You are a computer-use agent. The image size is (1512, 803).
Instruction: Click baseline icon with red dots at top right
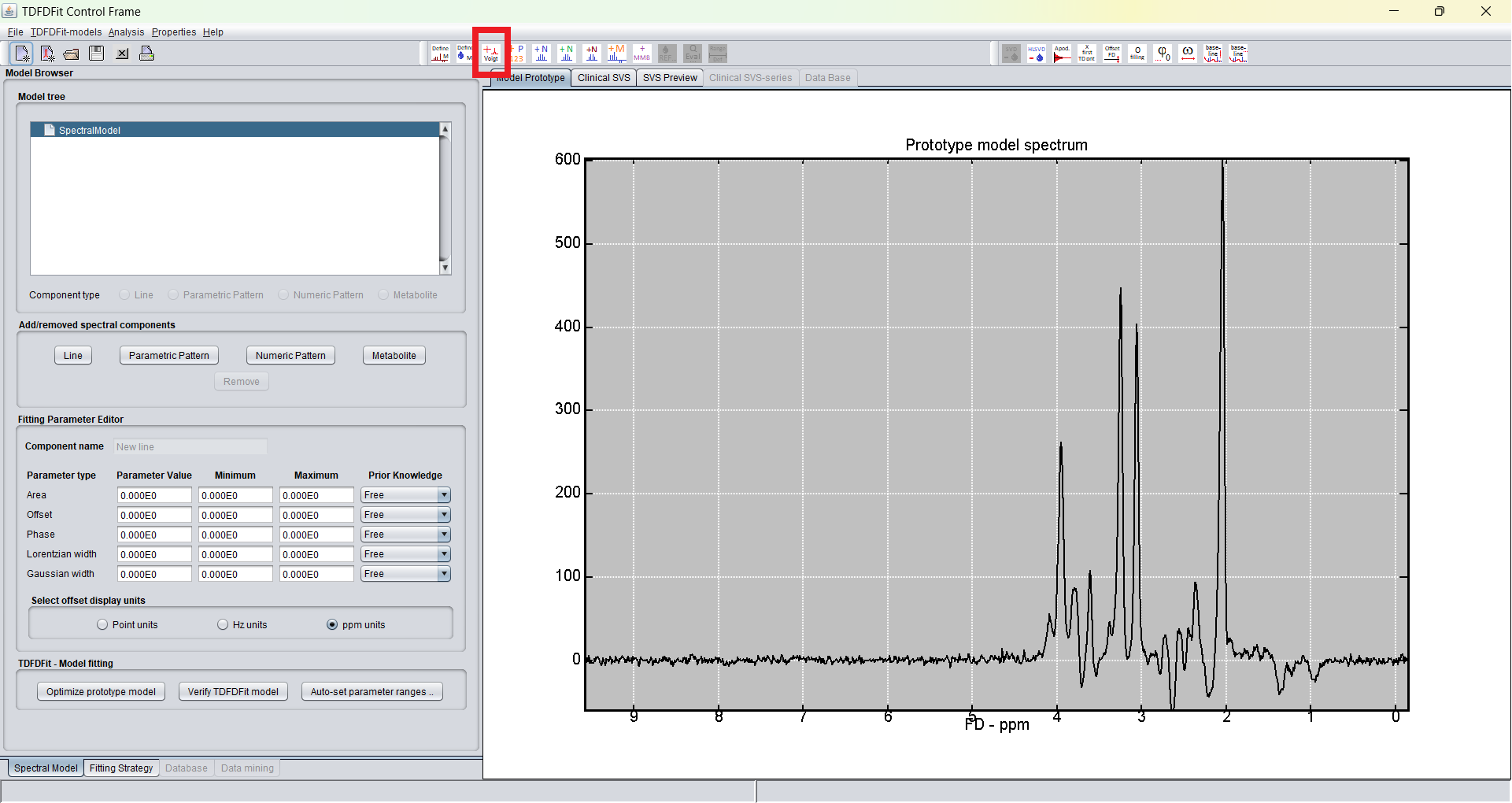tap(1238, 54)
